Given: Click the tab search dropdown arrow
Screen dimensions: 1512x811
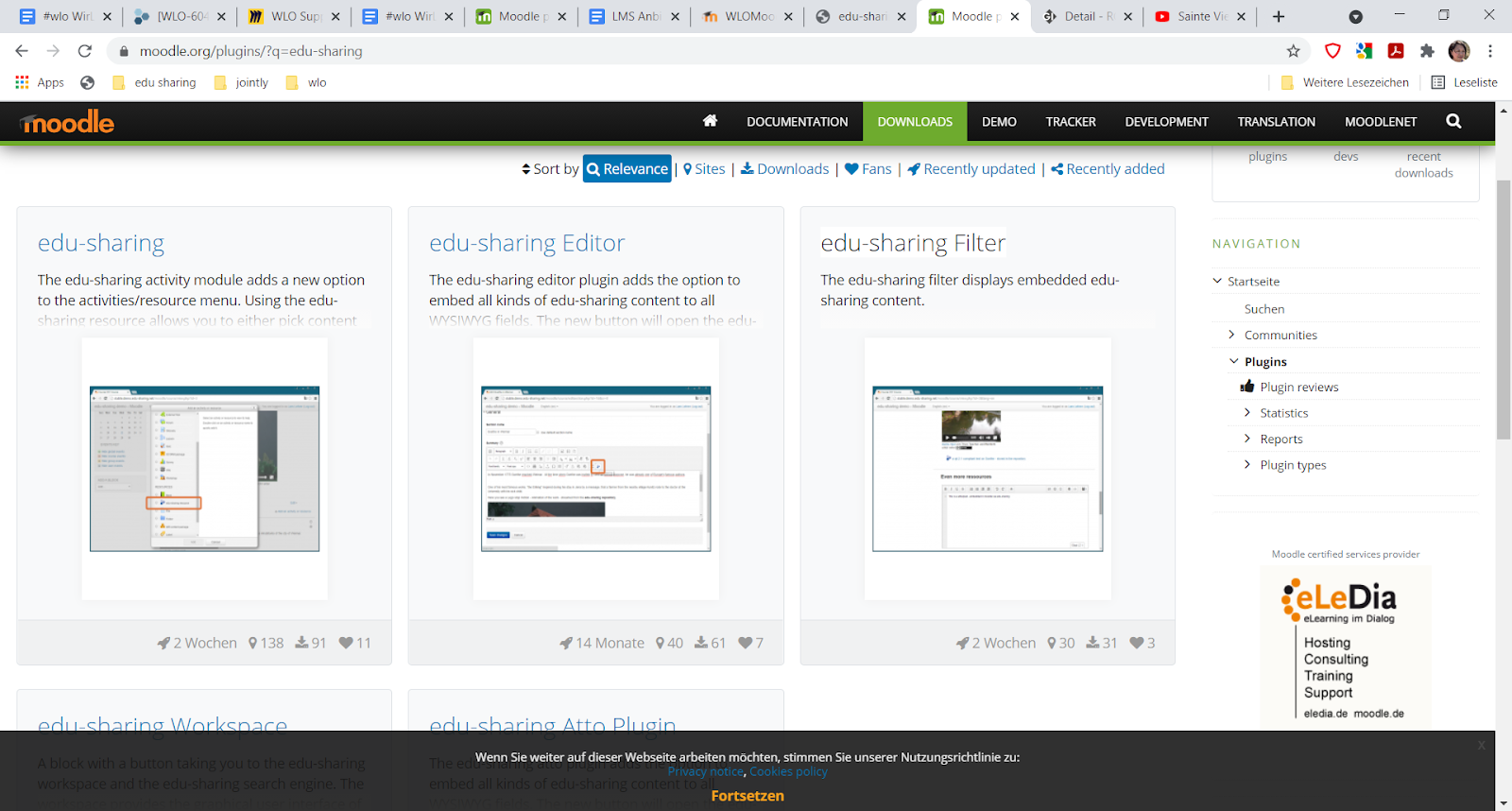Looking at the screenshot, I should pos(1355,16).
